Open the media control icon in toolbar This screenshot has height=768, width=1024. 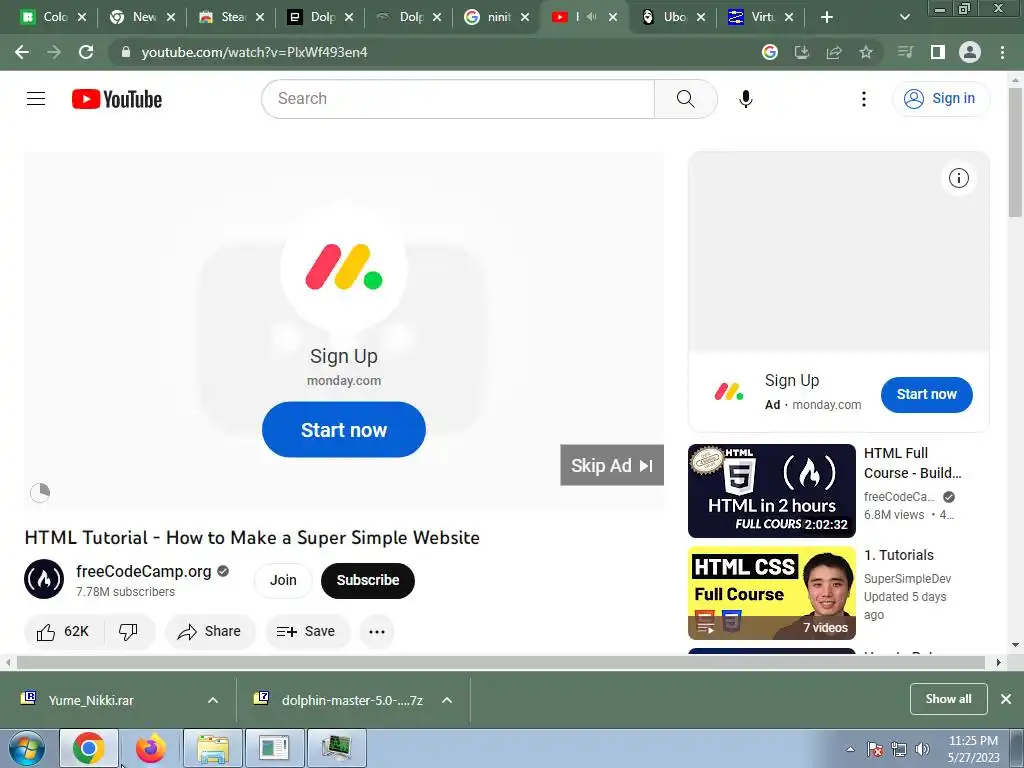[905, 52]
